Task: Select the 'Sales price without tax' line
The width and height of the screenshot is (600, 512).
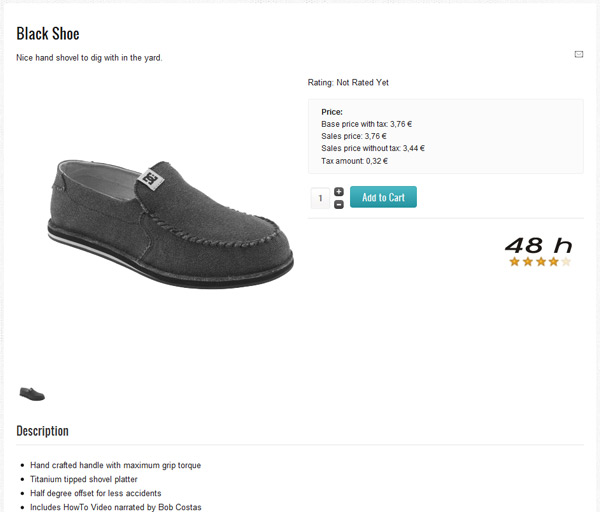Action: coord(373,148)
